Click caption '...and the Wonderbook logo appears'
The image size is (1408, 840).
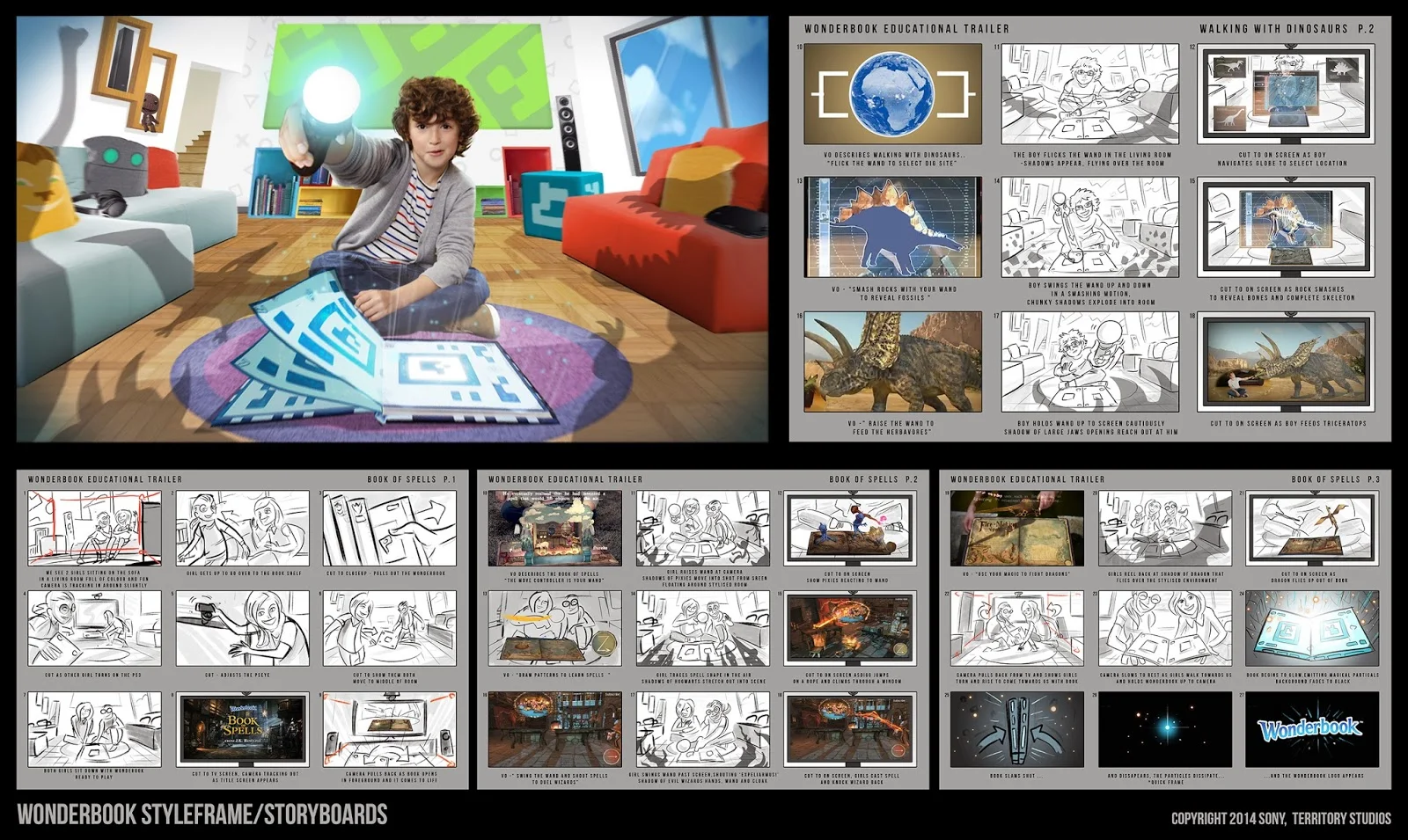click(1312, 776)
